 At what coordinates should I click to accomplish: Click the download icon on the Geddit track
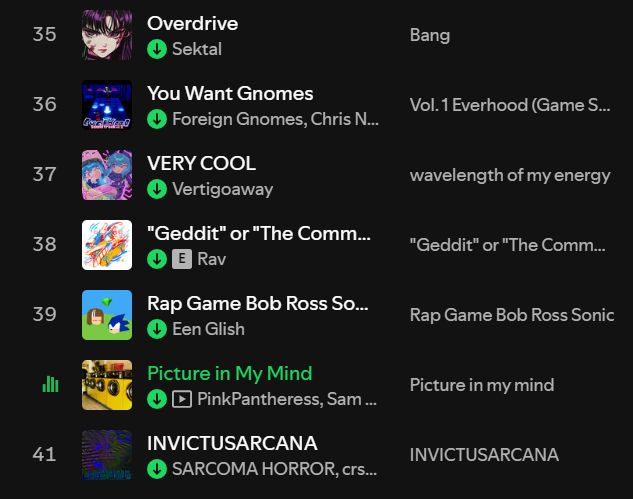point(157,259)
